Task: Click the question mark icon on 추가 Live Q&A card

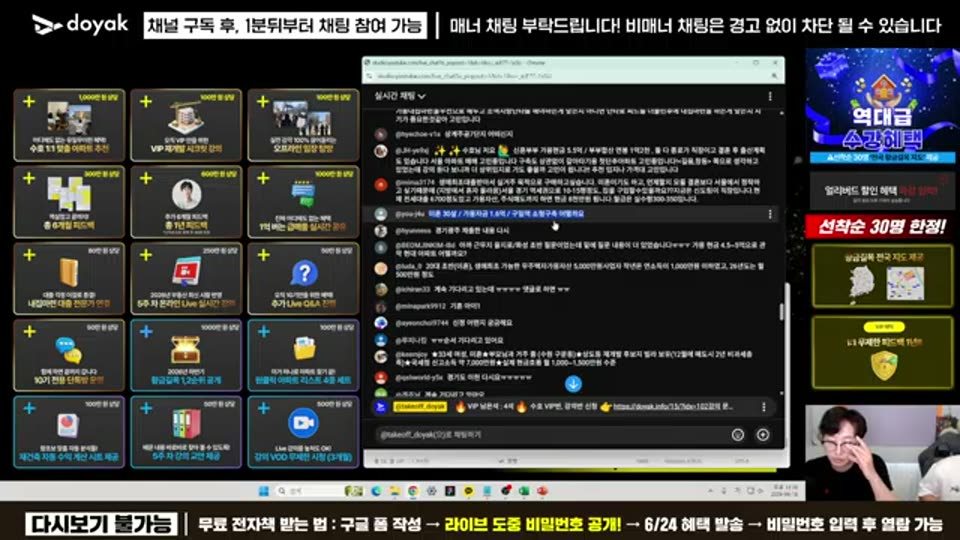Action: coord(304,272)
